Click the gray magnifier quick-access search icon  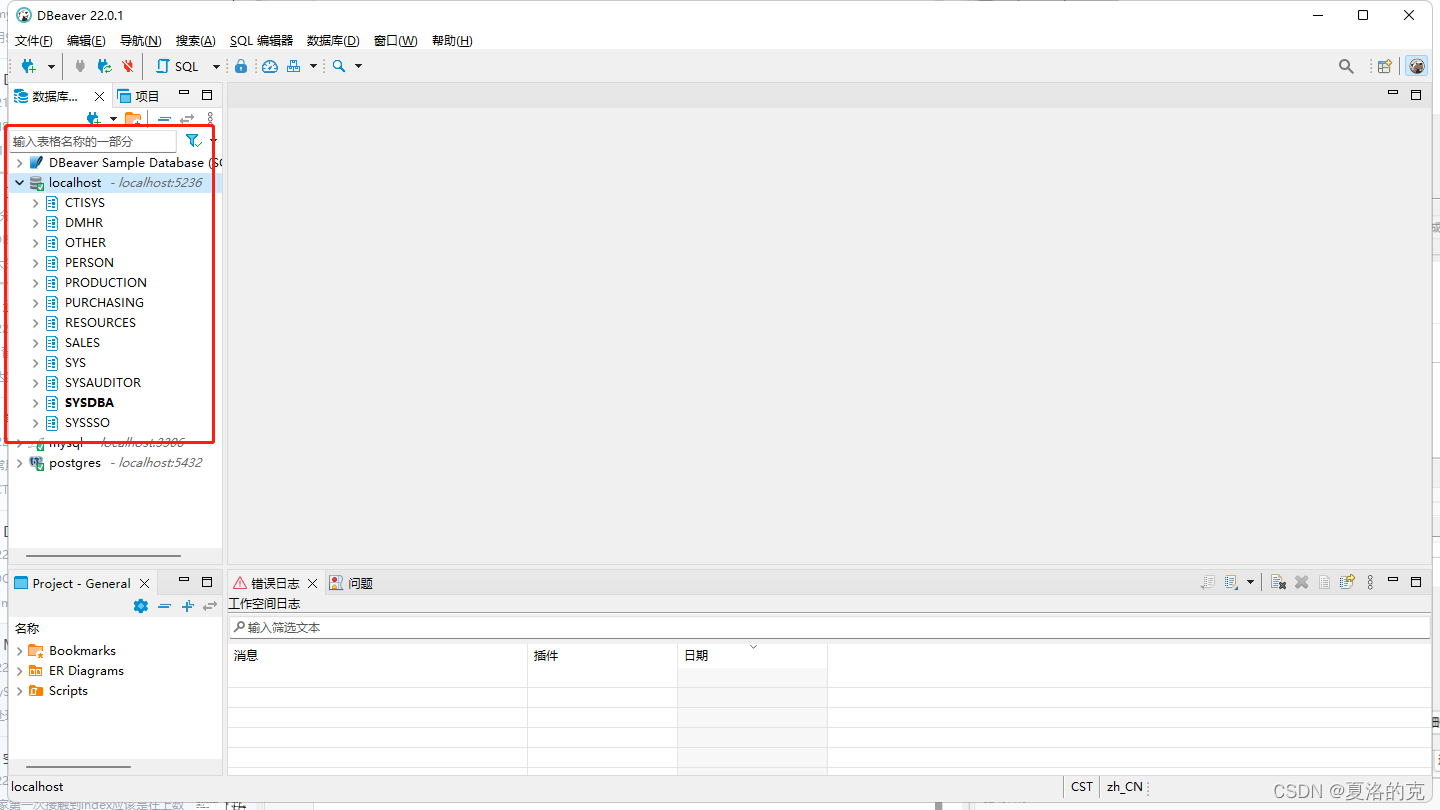tap(1346, 66)
